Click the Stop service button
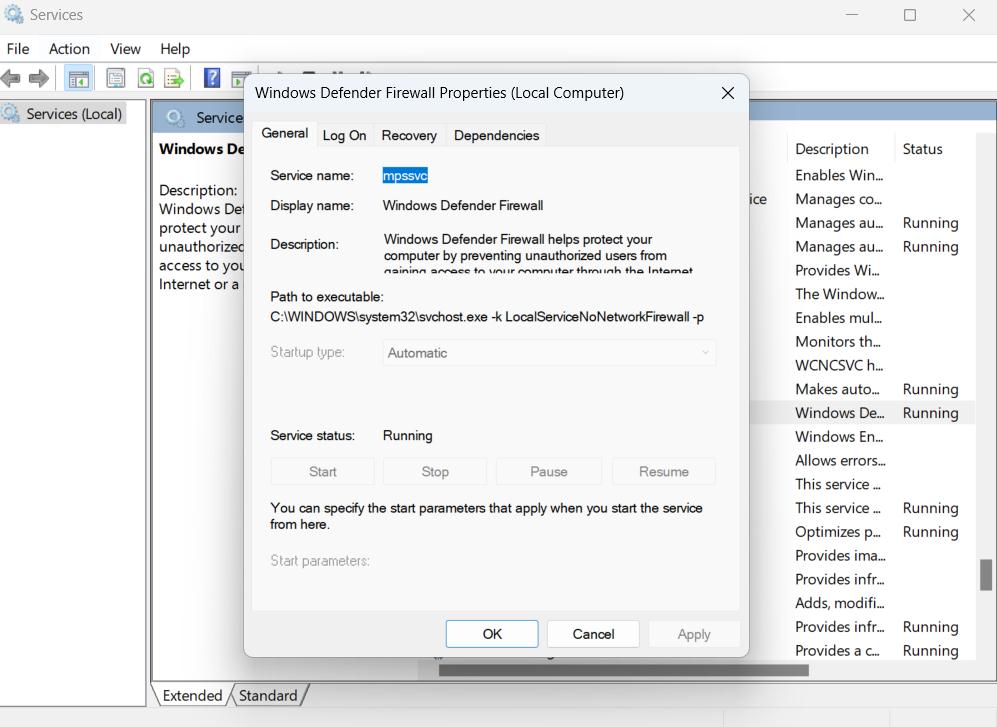Screen dimensions: 997x727 point(435,471)
